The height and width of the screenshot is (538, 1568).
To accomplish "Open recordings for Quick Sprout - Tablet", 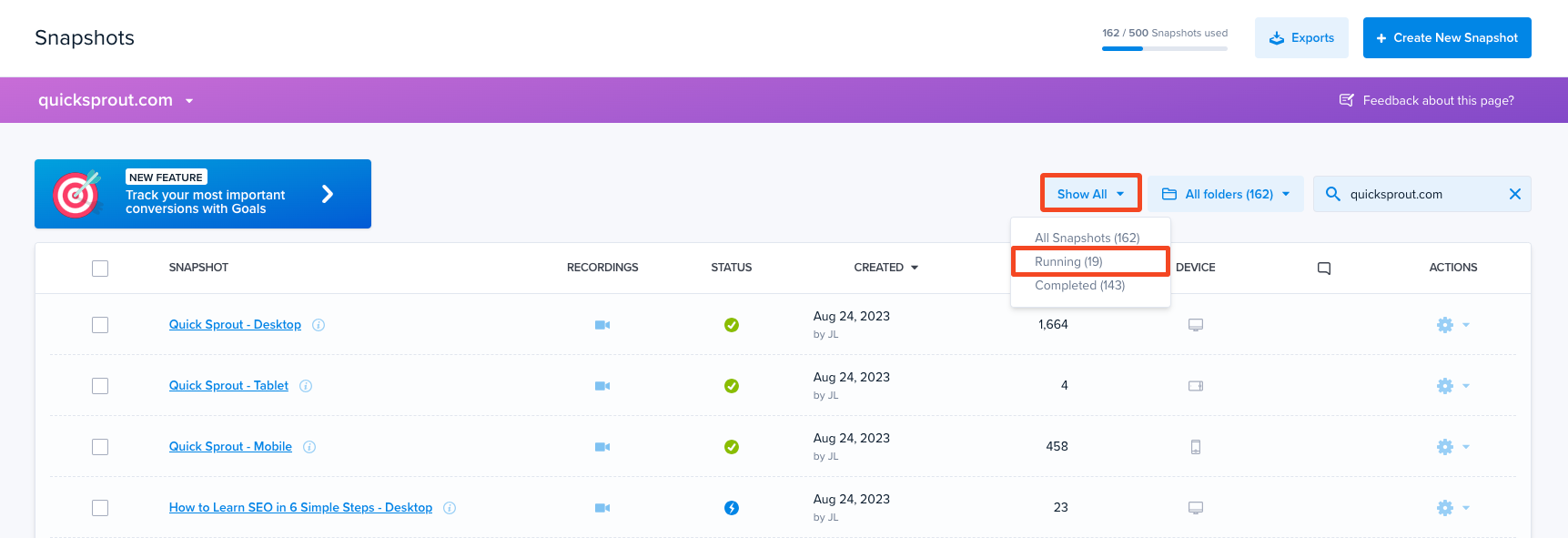I will (602, 386).
